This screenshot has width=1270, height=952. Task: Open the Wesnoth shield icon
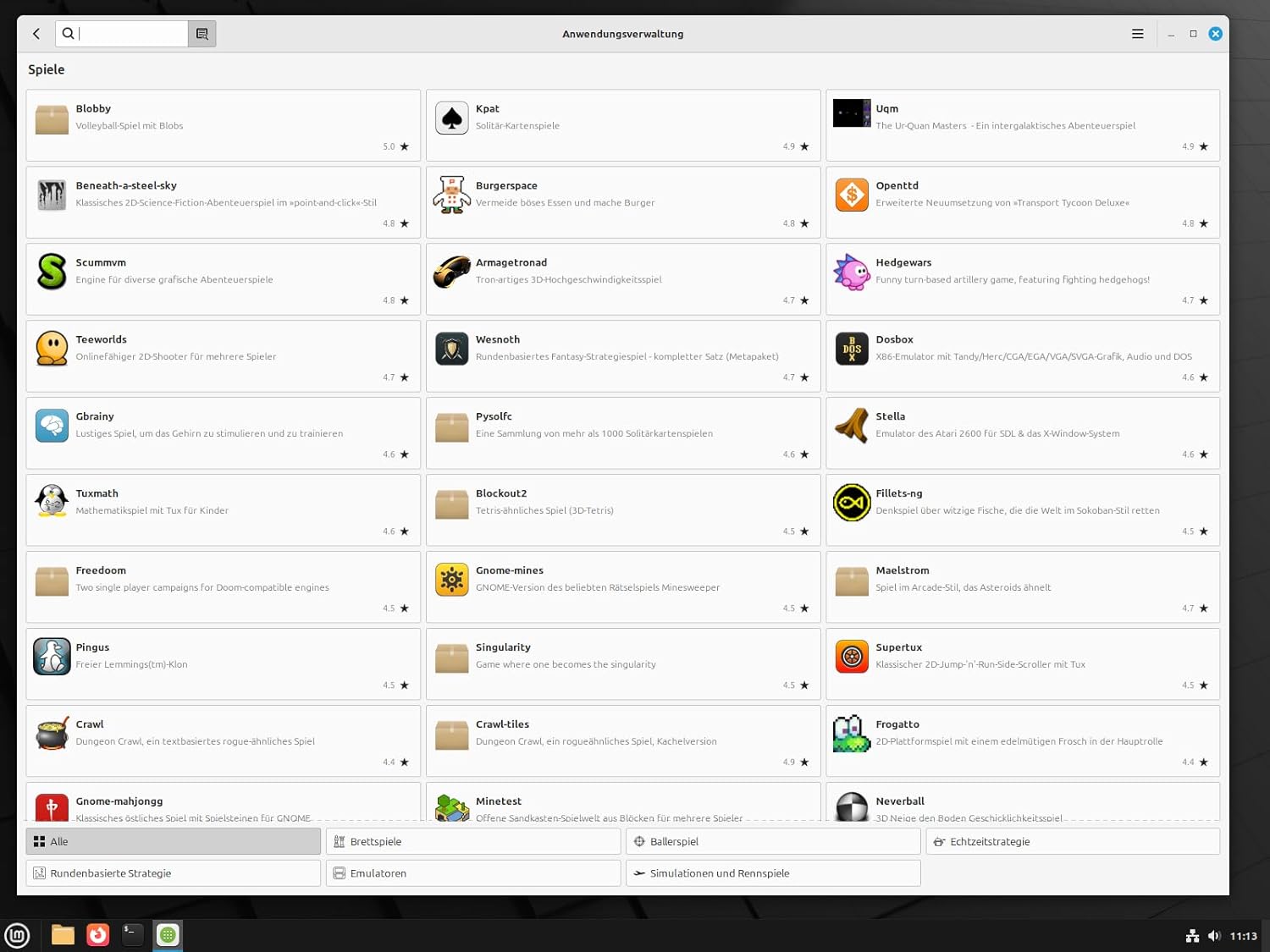coord(452,349)
